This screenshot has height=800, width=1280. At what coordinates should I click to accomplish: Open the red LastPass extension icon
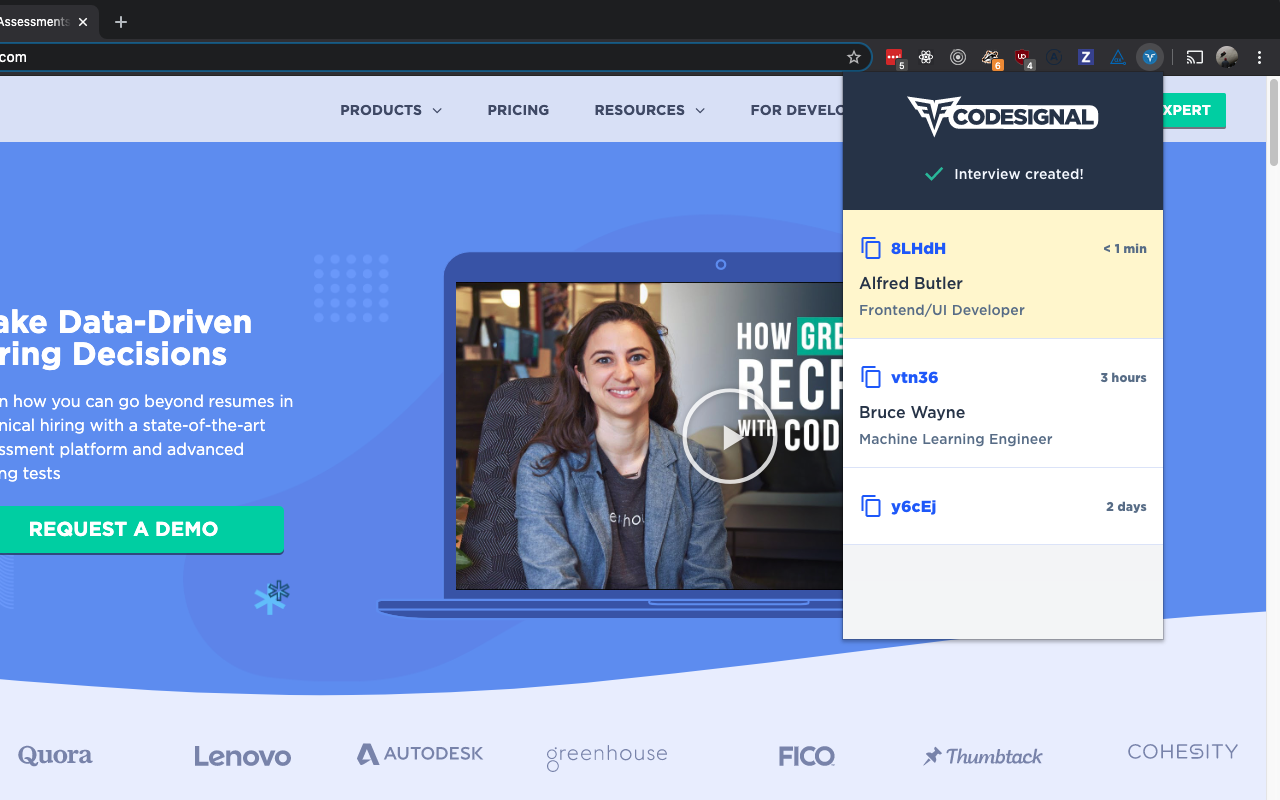[894, 57]
